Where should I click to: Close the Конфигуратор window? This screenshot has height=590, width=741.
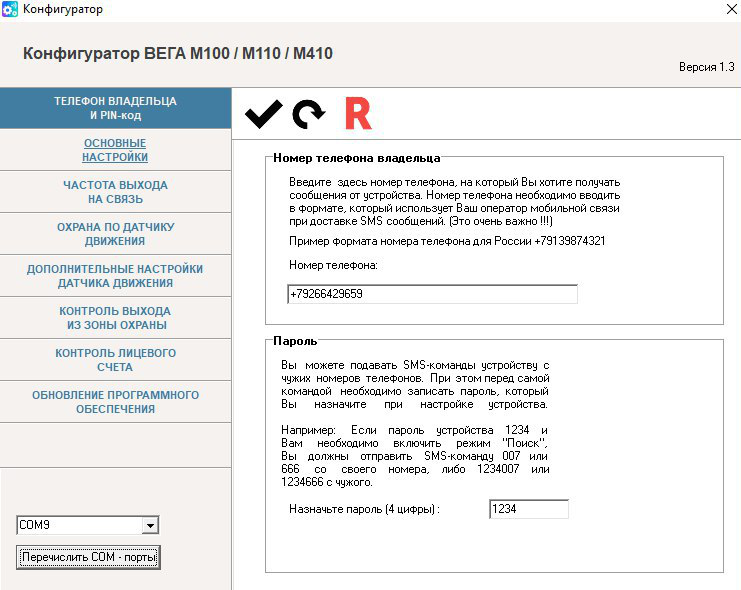[x=732, y=9]
